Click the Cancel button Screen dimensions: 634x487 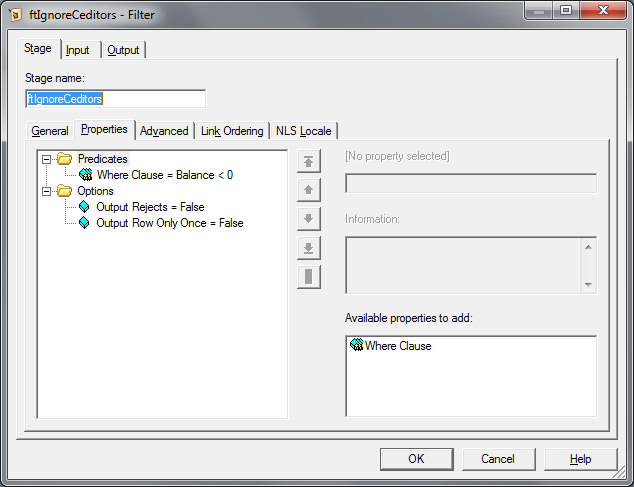tap(497, 459)
